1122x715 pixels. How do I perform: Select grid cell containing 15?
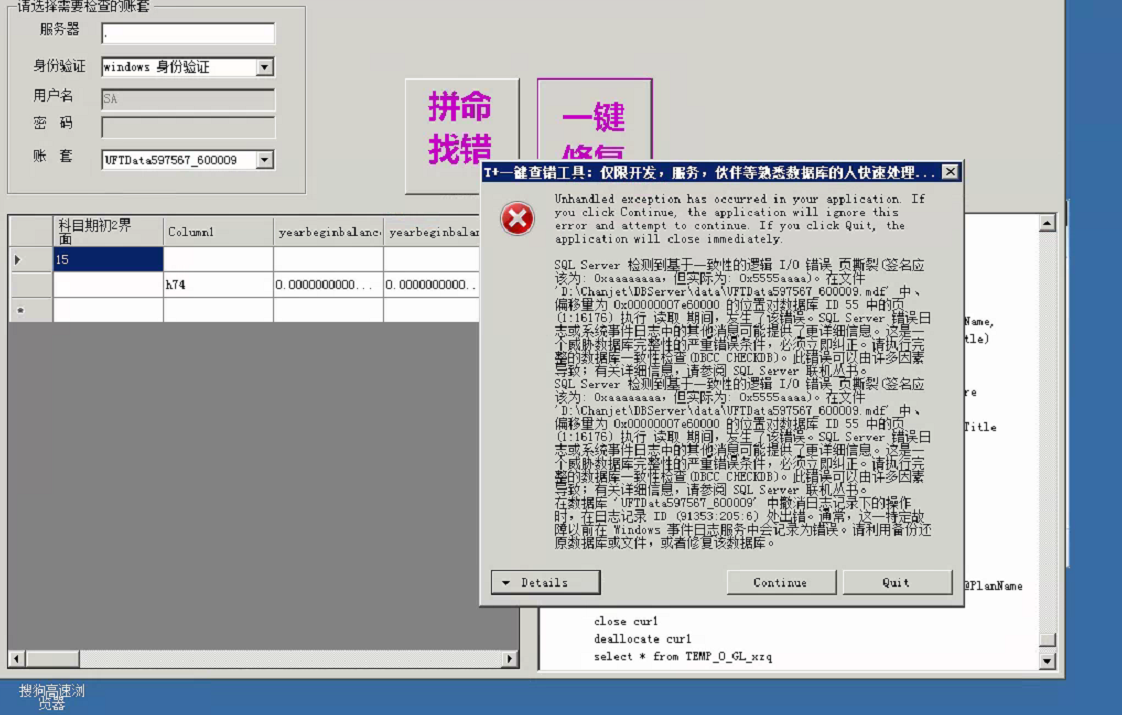(x=108, y=259)
